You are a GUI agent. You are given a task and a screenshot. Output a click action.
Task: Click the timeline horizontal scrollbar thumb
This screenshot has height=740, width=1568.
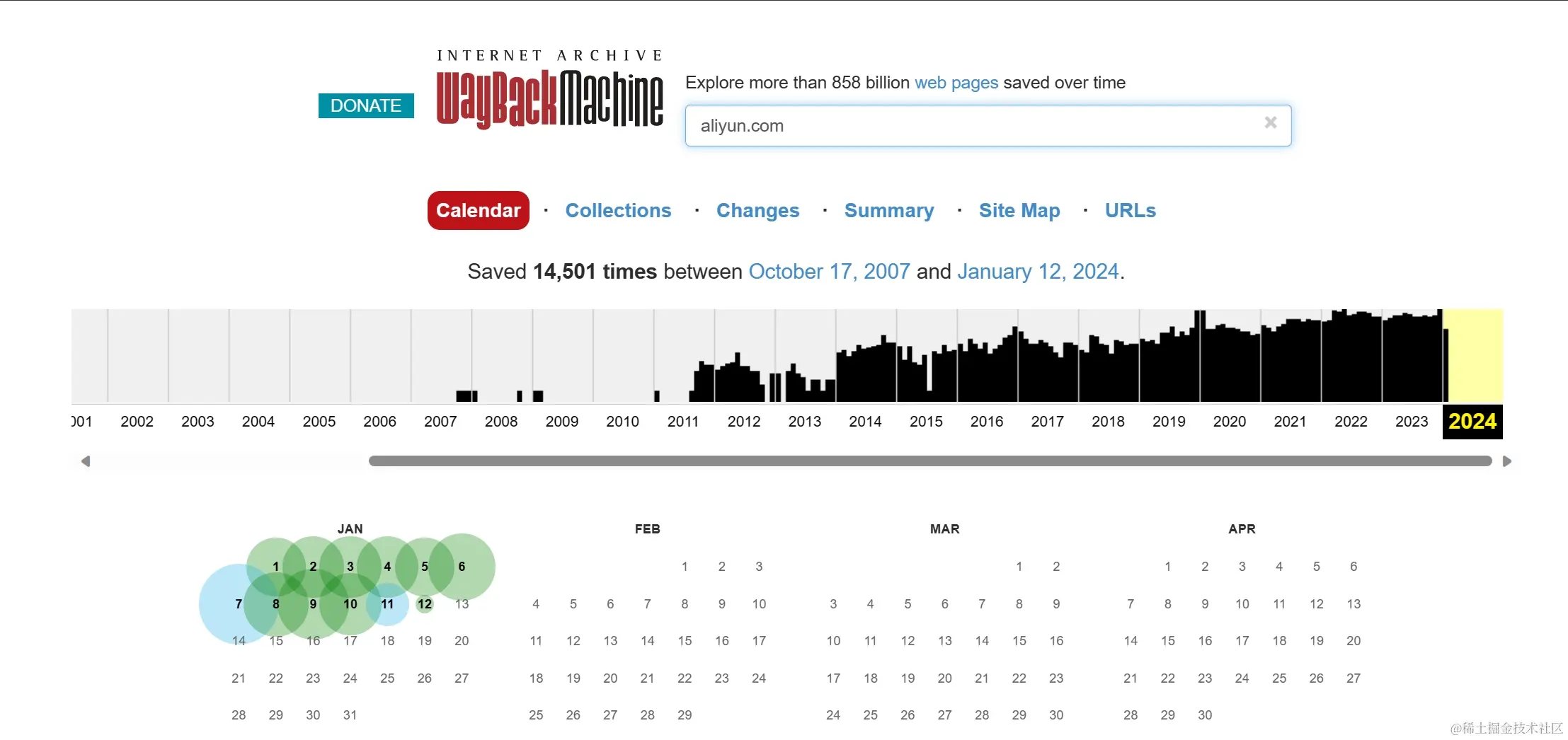click(930, 461)
